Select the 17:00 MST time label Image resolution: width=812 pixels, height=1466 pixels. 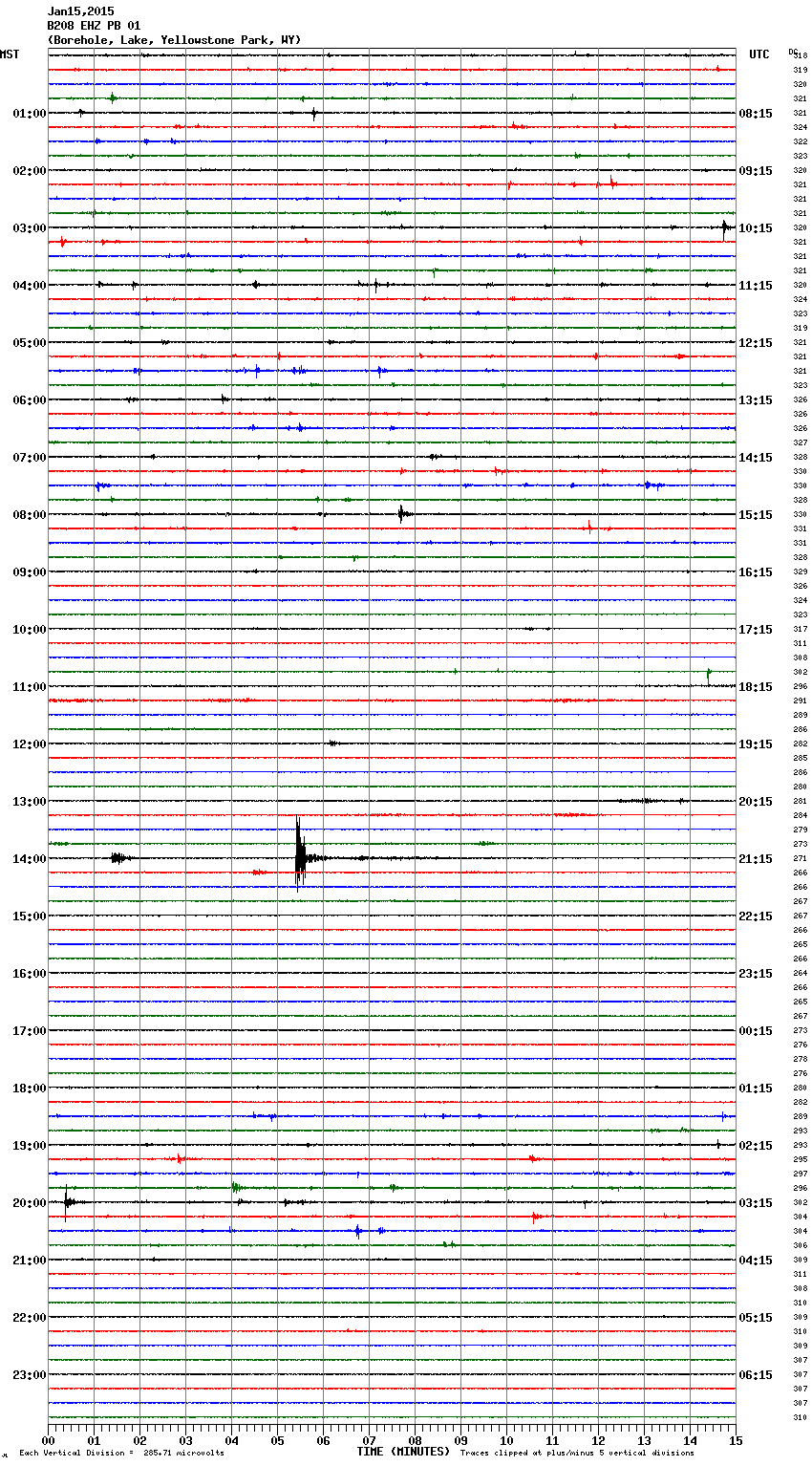point(30,1031)
